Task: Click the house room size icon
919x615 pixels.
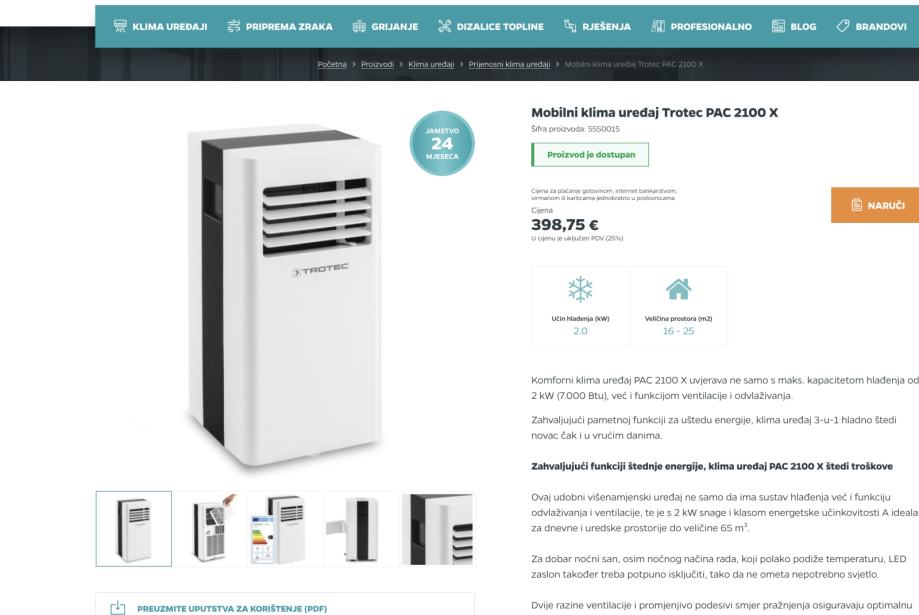Action: click(678, 289)
